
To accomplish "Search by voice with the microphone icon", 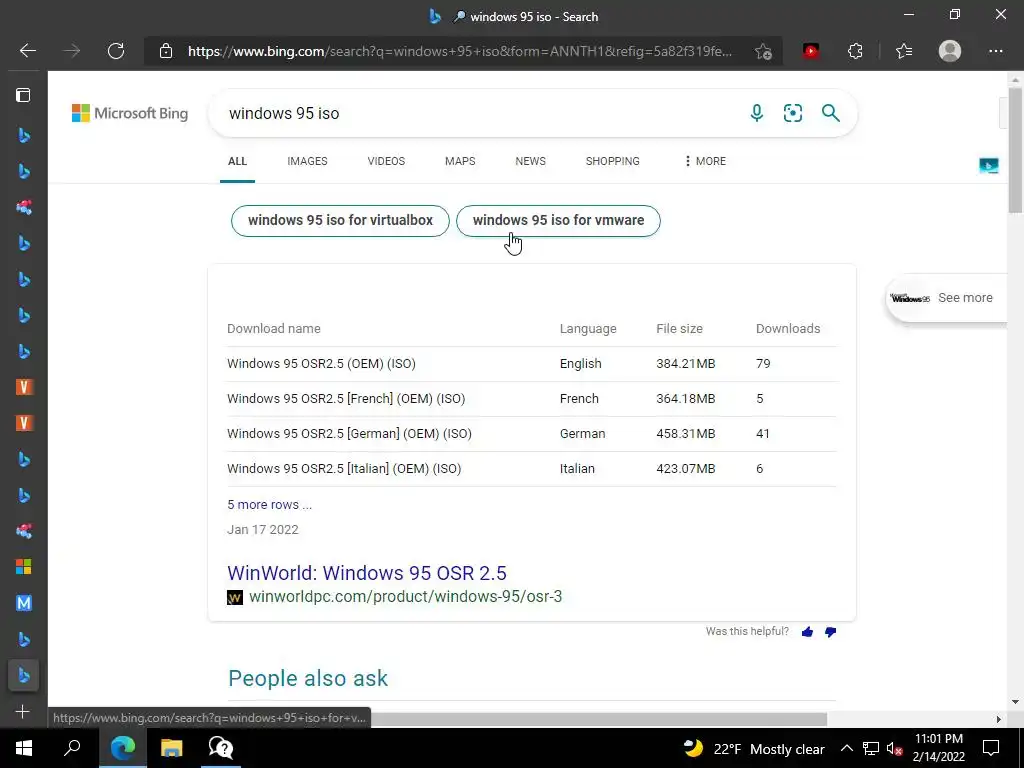I will point(756,113).
